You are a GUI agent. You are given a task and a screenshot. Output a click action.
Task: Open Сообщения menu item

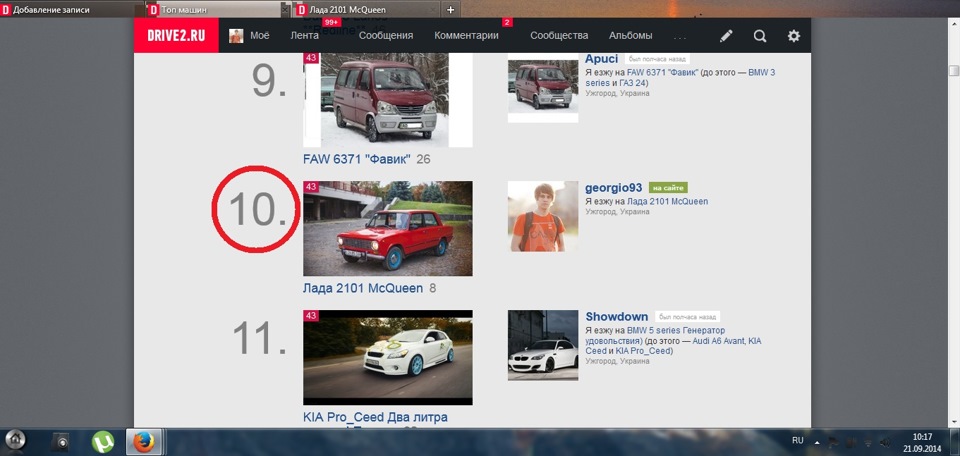[x=386, y=36]
